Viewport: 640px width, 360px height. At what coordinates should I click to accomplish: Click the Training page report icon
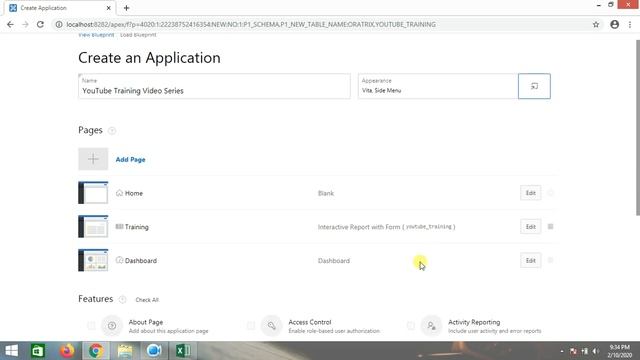click(x=119, y=226)
